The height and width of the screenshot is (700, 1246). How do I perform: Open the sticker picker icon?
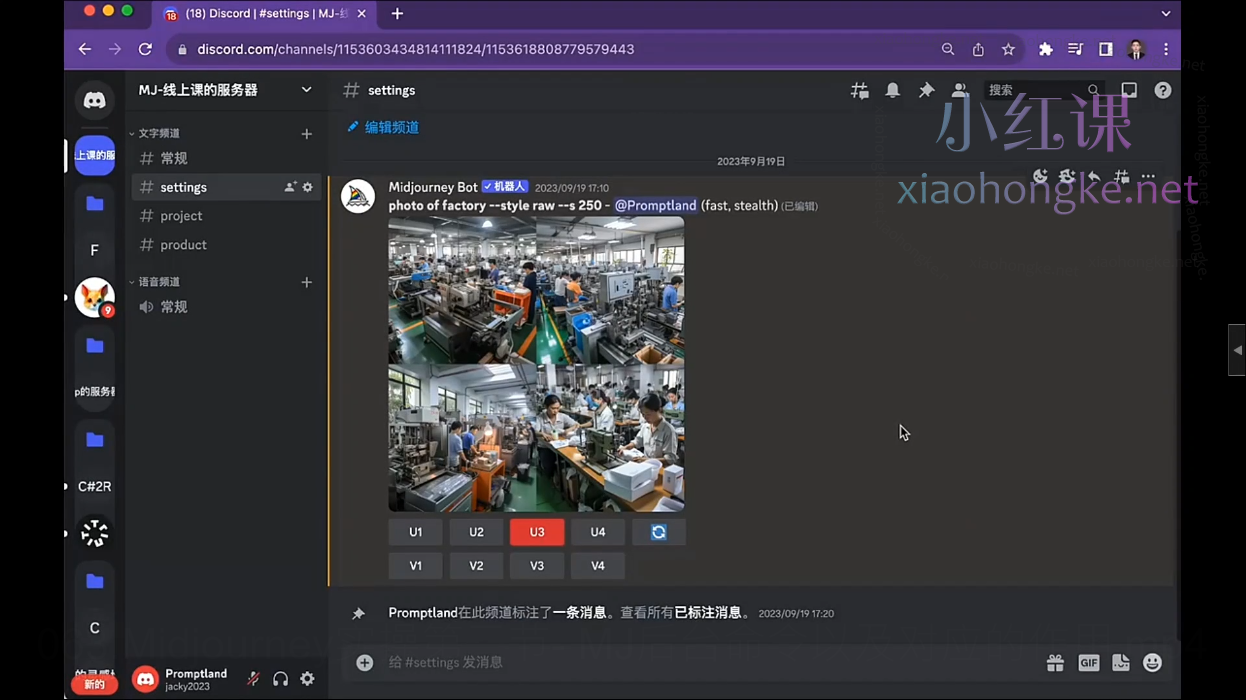pos(1121,662)
